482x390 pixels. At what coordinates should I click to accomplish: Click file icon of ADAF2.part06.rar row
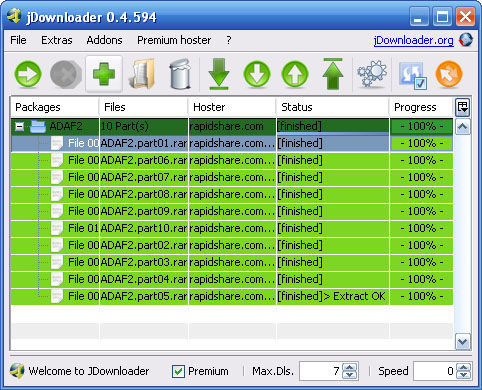click(x=57, y=160)
